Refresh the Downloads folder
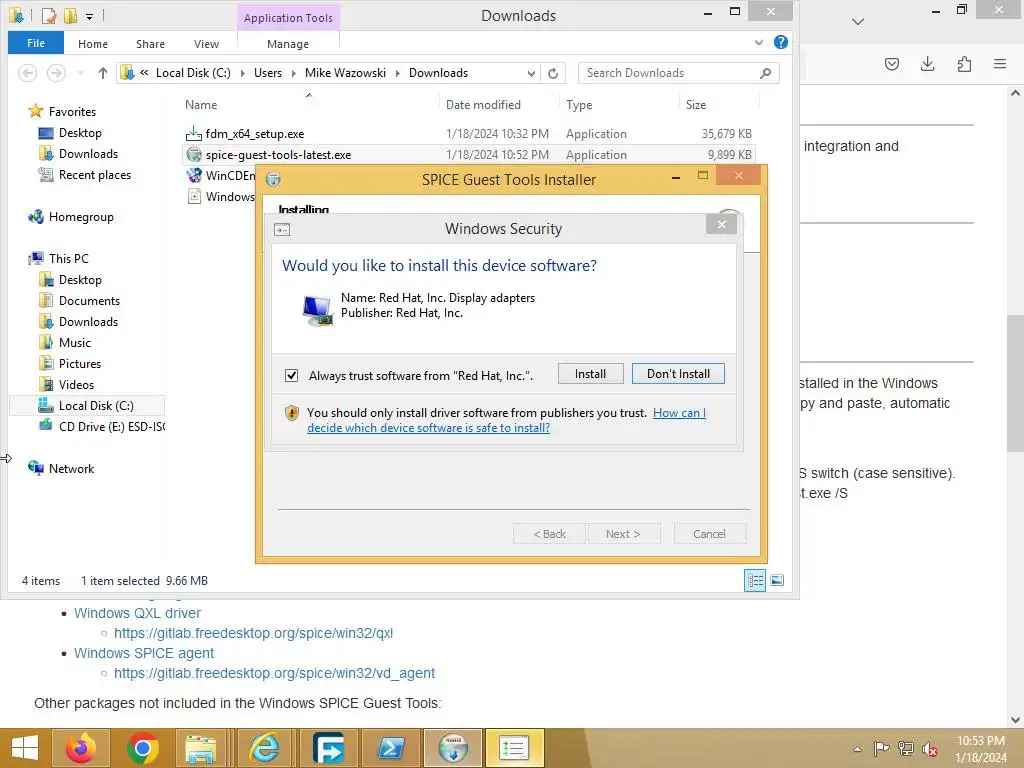The height and width of the screenshot is (768, 1024). [553, 73]
